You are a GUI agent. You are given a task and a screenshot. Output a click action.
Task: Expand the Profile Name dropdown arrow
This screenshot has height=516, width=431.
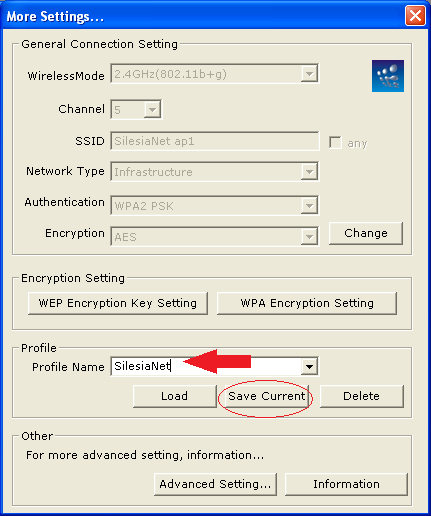click(x=309, y=367)
